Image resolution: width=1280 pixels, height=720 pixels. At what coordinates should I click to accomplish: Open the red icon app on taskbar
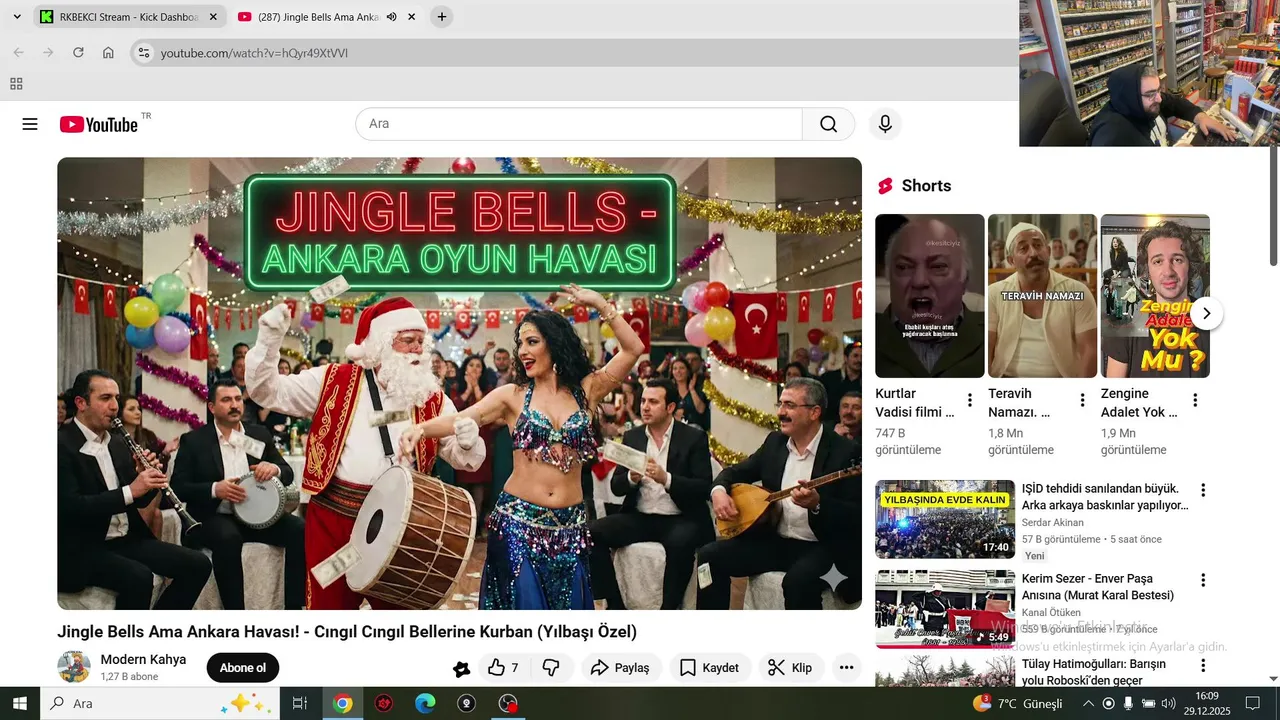(x=384, y=703)
